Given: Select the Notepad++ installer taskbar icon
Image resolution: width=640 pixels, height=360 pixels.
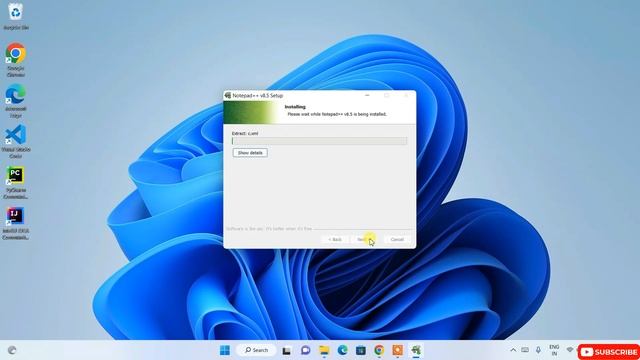Looking at the screenshot, I should [416, 350].
